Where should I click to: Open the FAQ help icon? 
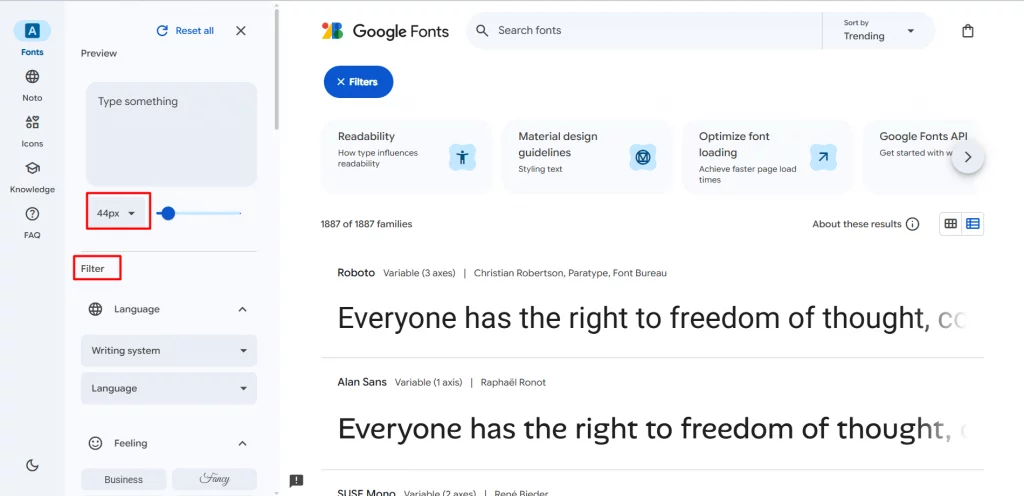coord(32,223)
